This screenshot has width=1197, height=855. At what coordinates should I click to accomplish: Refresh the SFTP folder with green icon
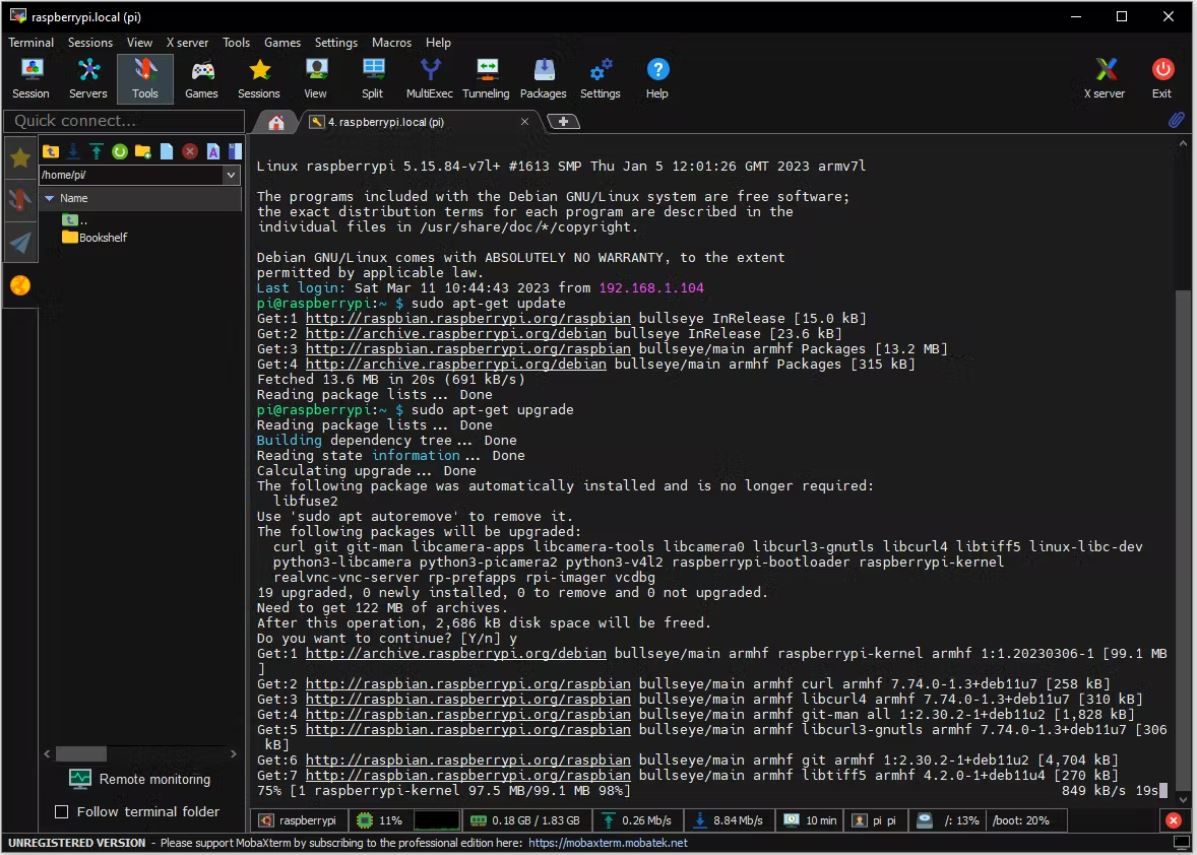coord(120,151)
